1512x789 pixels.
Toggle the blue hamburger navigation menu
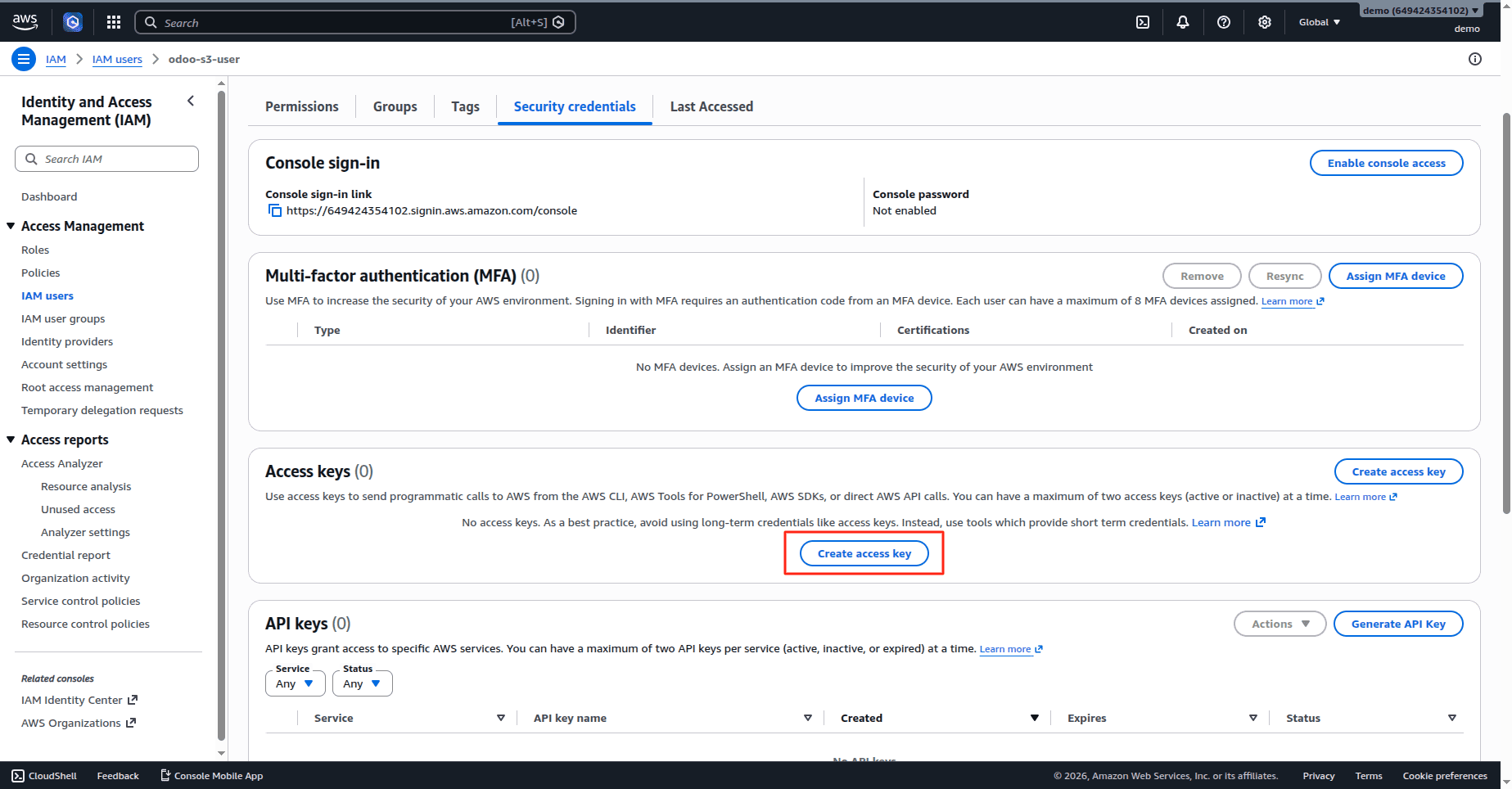pos(24,59)
